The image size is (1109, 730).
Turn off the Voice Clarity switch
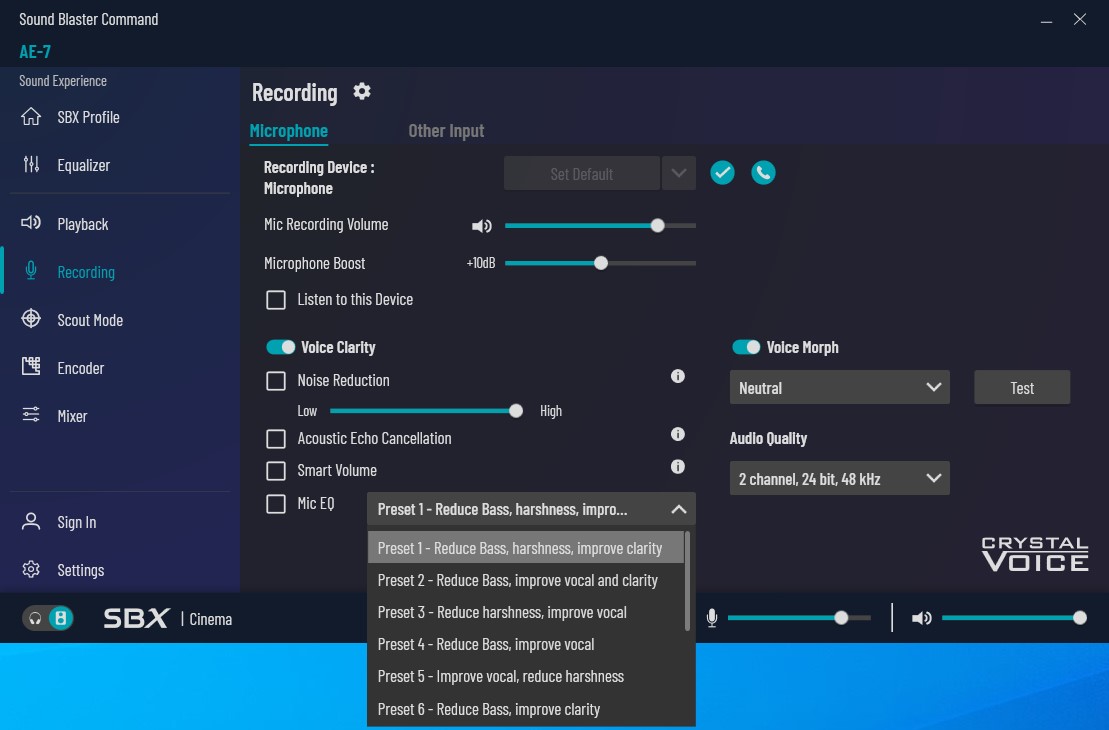[280, 347]
